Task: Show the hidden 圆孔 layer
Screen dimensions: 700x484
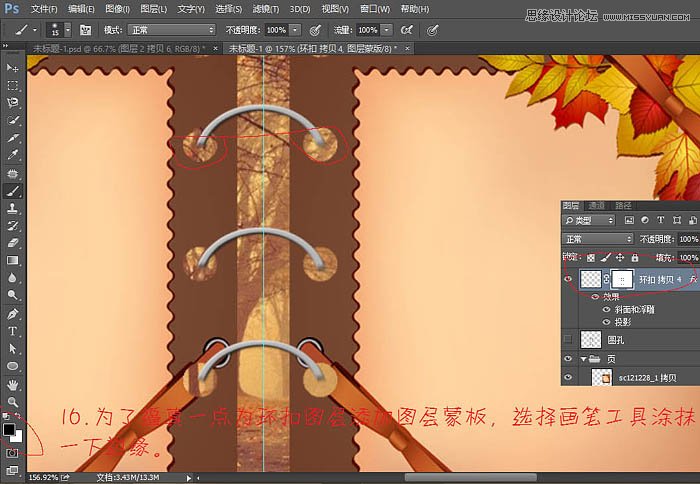Action: pos(569,339)
